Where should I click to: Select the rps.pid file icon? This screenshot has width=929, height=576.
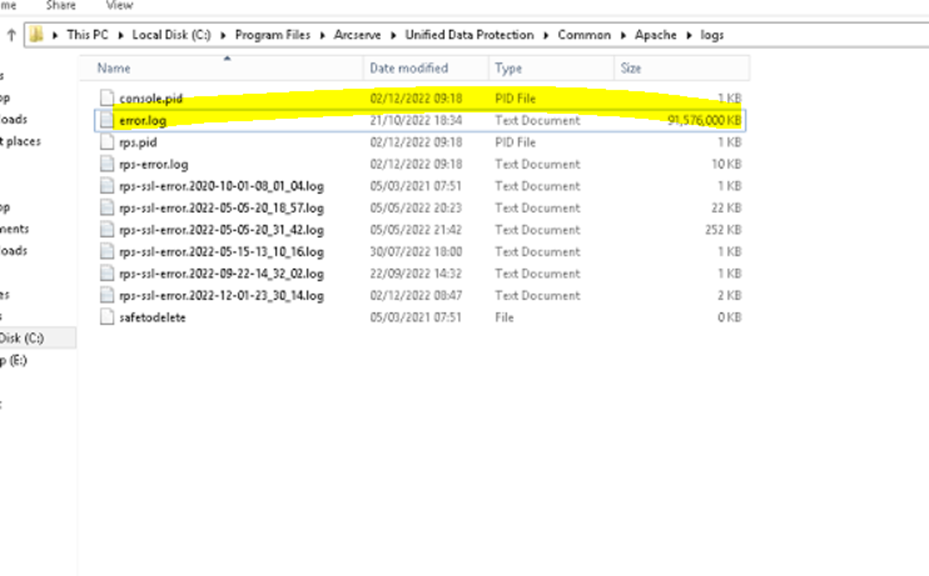tap(107, 142)
